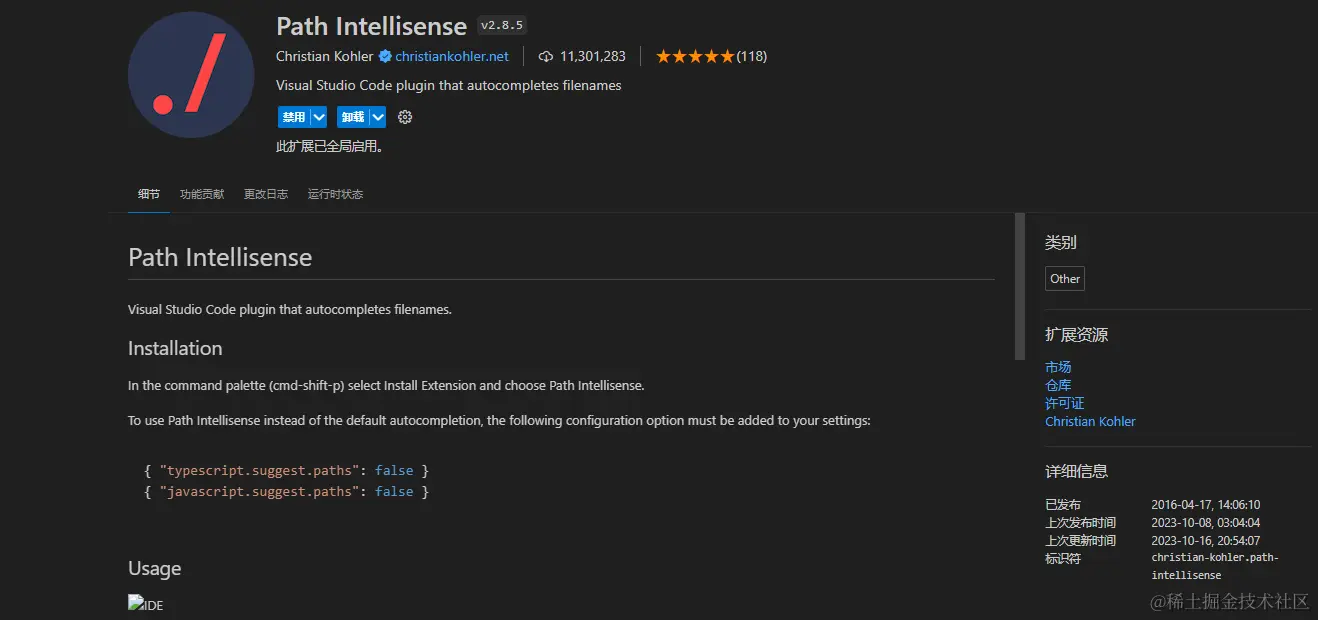Select the 细节 tab

[x=148, y=194]
